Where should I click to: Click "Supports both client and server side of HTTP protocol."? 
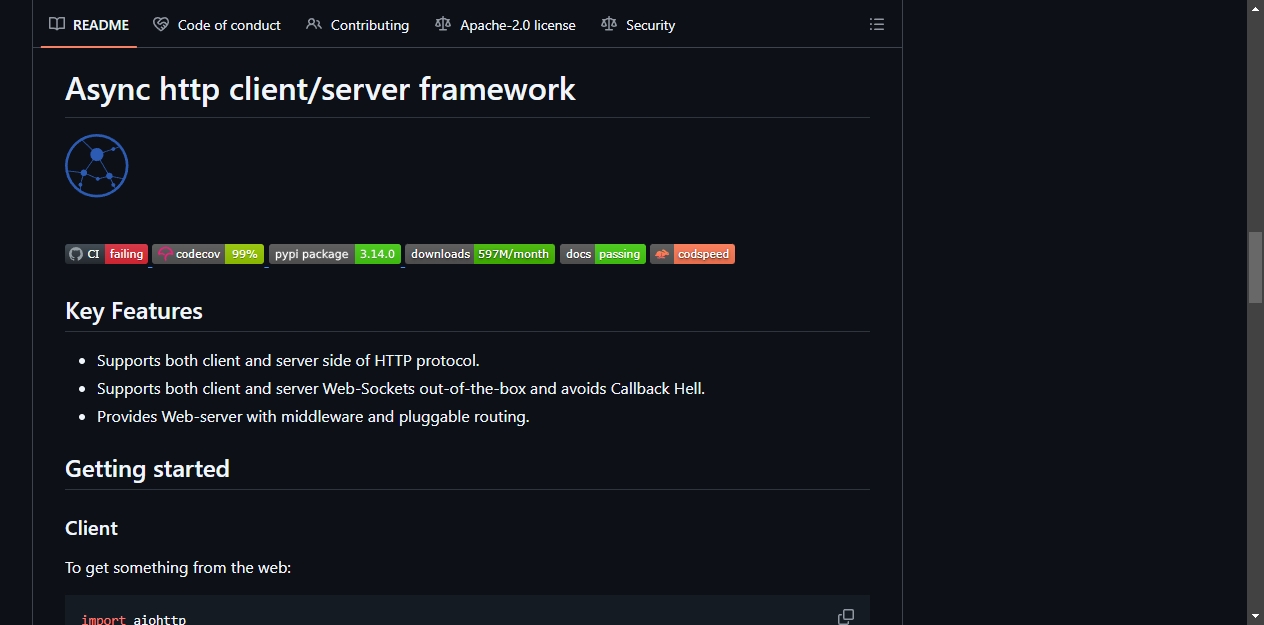point(288,360)
